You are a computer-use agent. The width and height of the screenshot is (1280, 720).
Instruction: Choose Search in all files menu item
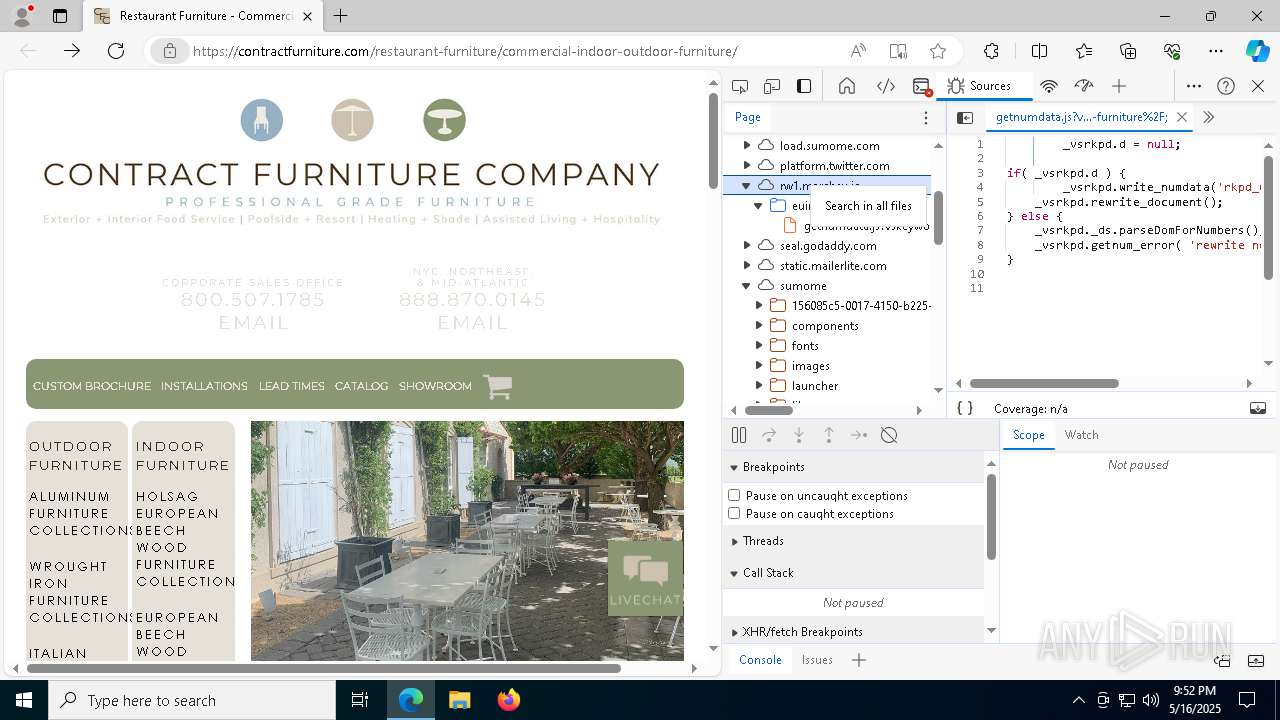(x=868, y=205)
